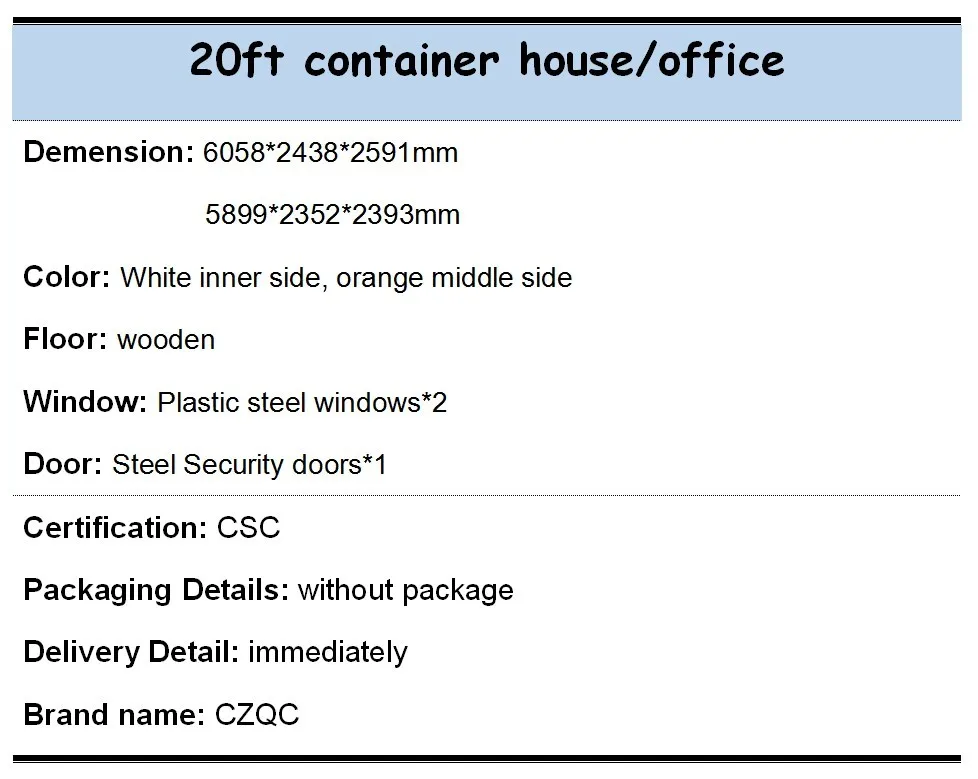Click the "CSC" certification value
Viewport: 978px width, 779px height.
pyautogui.click(x=249, y=528)
